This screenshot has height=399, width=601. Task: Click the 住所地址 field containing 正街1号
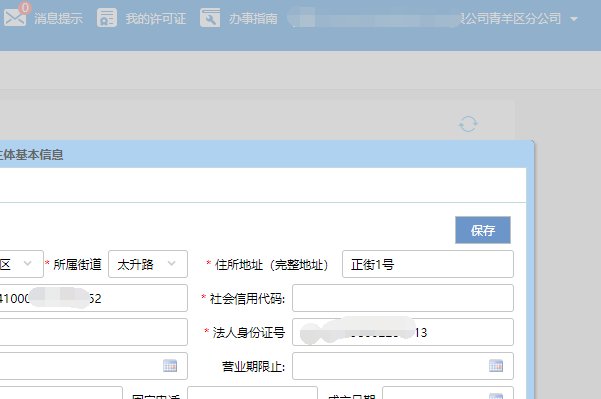coord(428,264)
